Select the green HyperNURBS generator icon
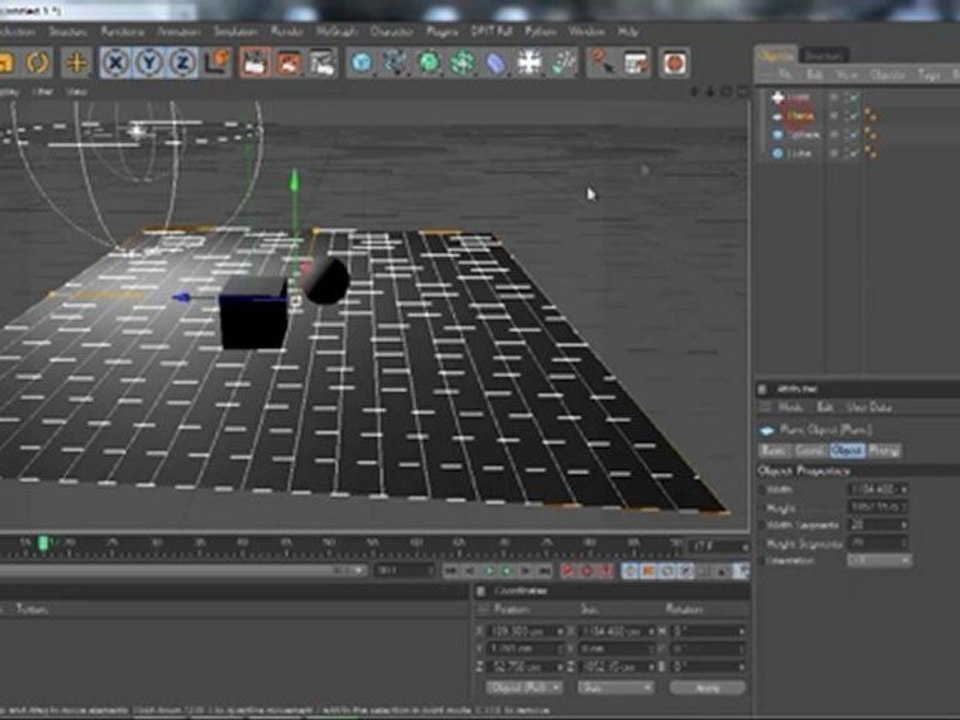The image size is (960, 720). pos(429,62)
